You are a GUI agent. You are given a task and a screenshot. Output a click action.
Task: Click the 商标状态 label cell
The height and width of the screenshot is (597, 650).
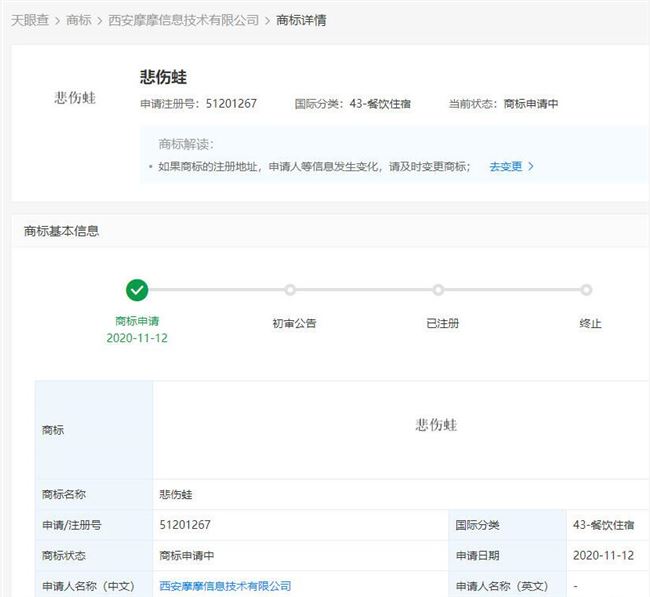tap(94, 556)
